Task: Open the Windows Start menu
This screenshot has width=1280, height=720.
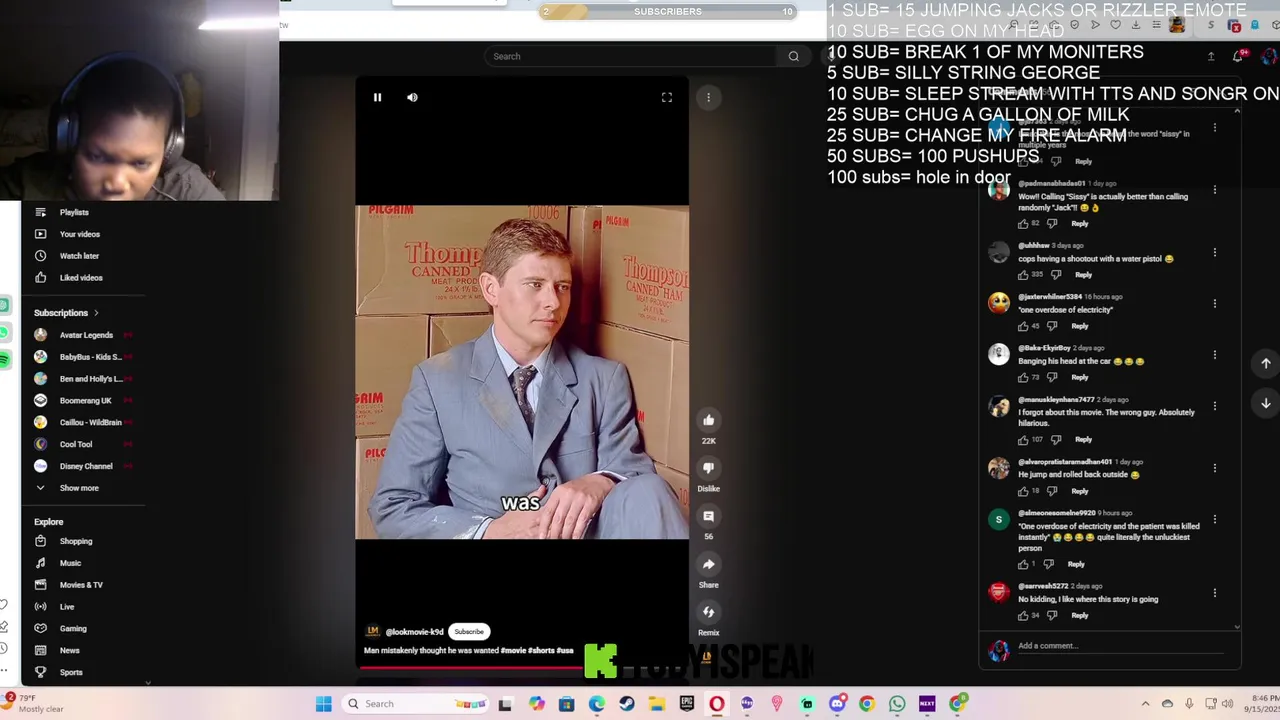Action: (323, 704)
